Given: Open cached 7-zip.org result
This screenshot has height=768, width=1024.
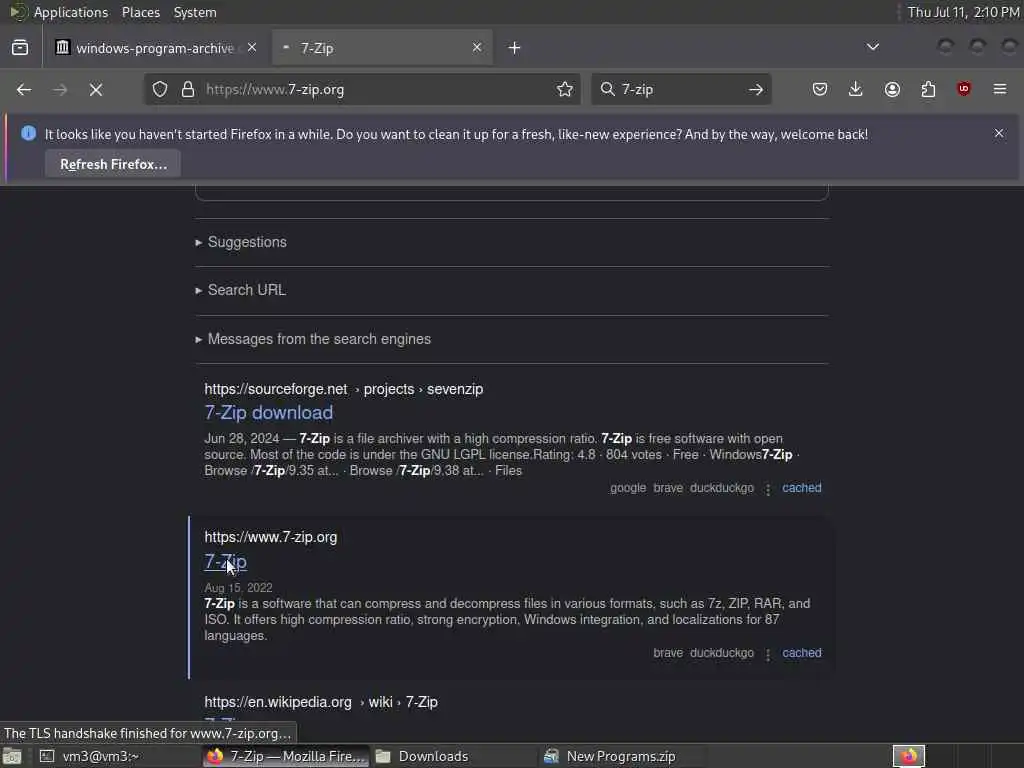Looking at the screenshot, I should pyautogui.click(x=801, y=653).
